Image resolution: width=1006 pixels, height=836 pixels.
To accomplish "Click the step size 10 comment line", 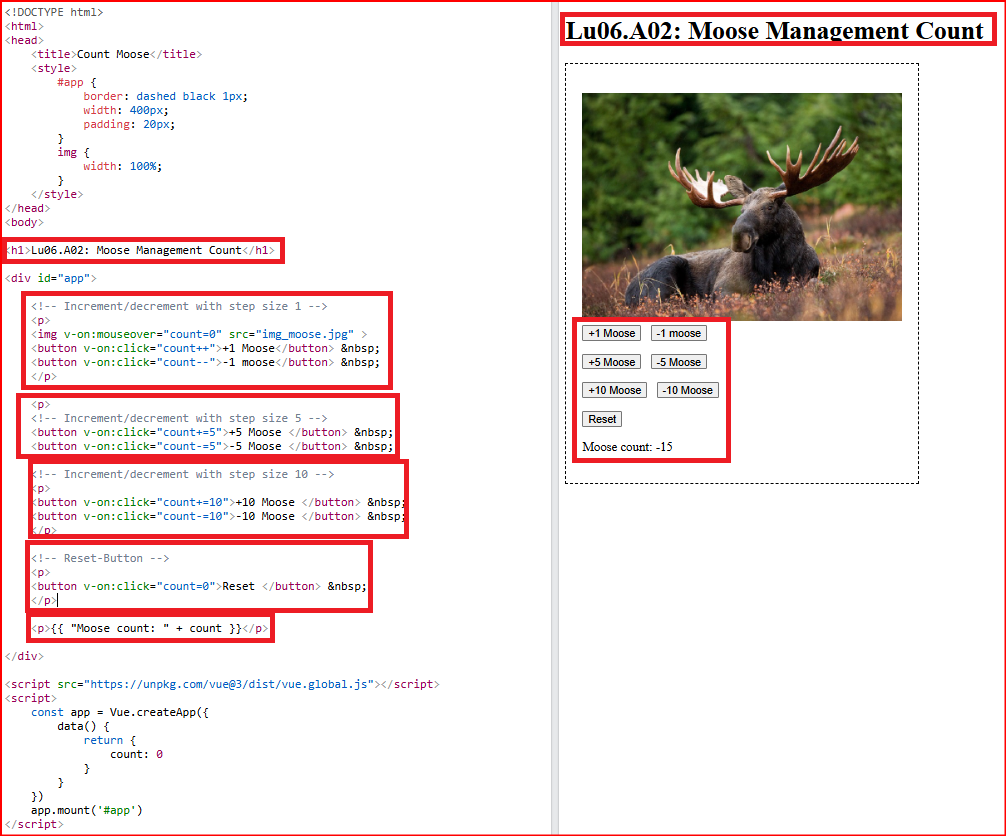I will [x=182, y=474].
